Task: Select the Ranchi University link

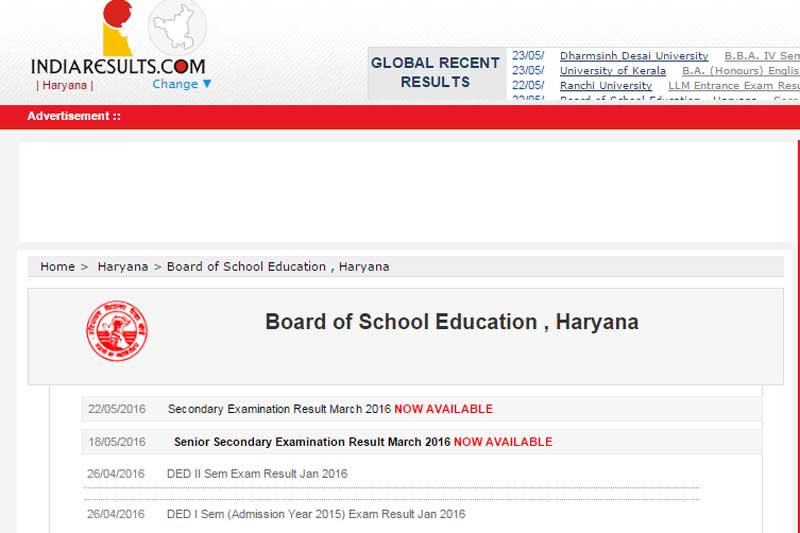Action: click(x=605, y=86)
